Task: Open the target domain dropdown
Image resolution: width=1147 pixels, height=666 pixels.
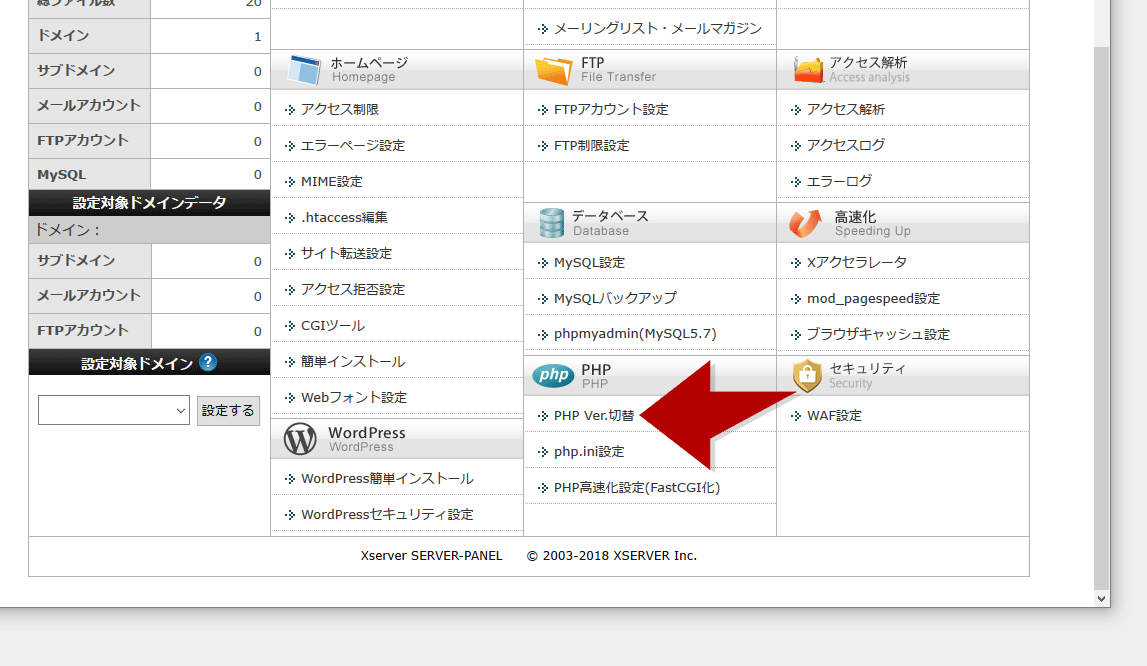Action: pos(113,411)
